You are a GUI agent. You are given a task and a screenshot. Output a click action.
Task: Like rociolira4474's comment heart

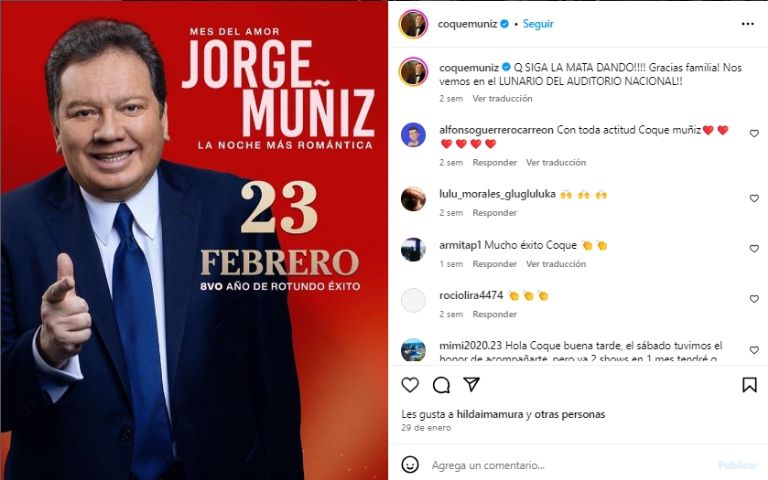point(754,299)
